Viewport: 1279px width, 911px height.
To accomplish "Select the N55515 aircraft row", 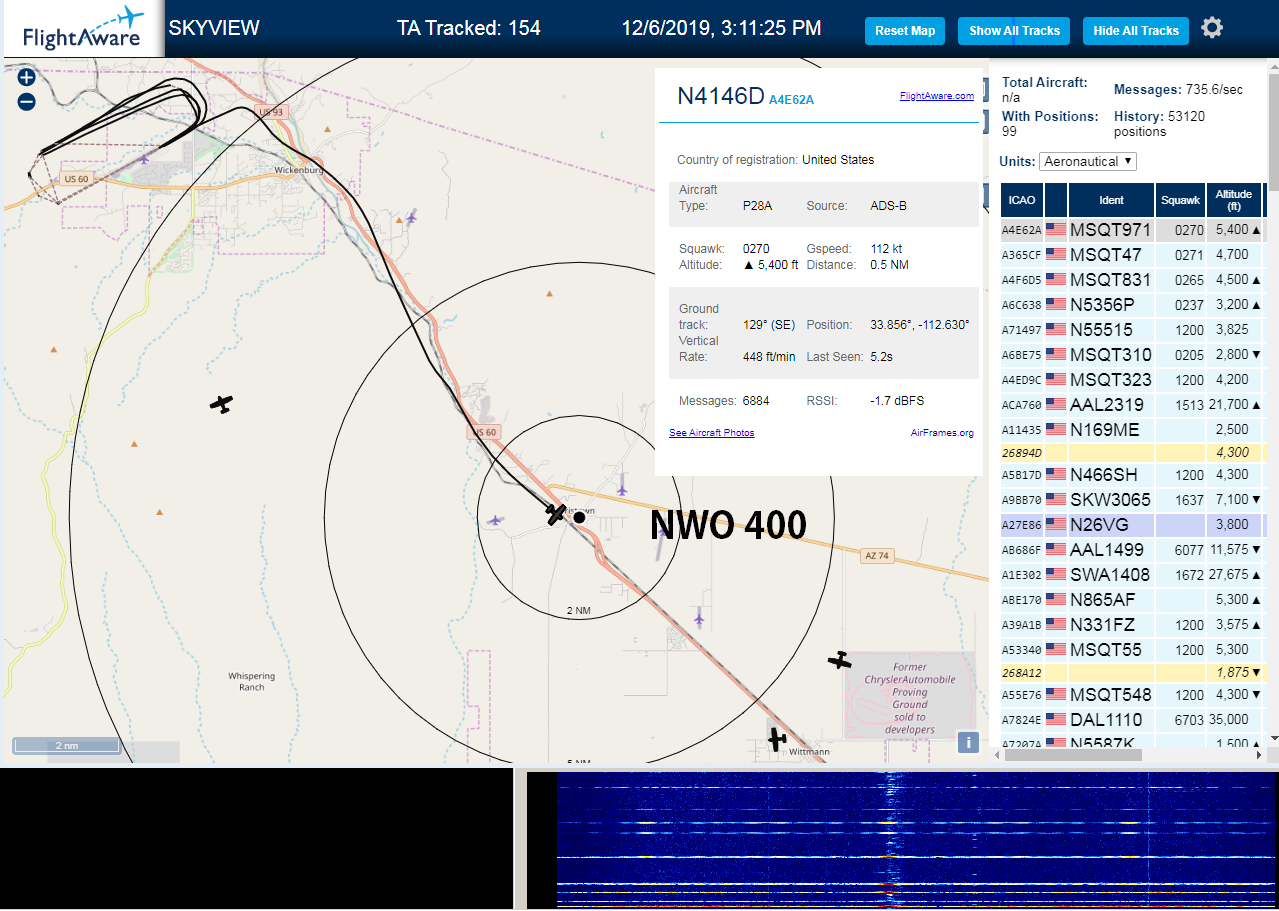I will pyautogui.click(x=1132, y=330).
